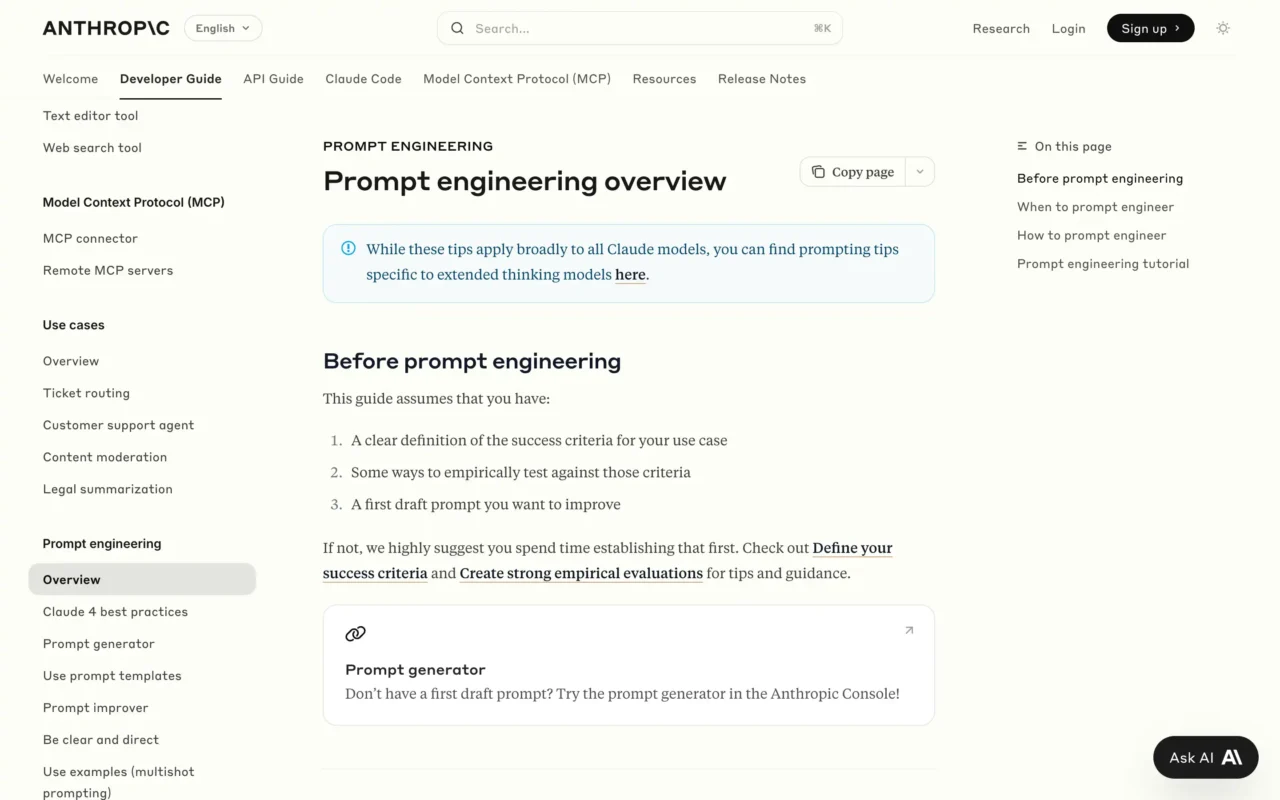Click the external arrow on Prompt generator card

pos(908,630)
